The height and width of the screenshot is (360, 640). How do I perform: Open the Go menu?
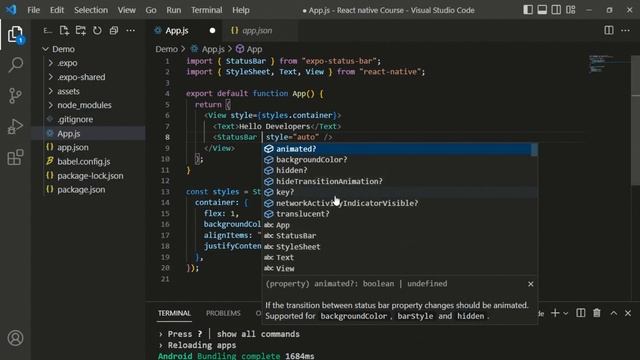coord(151,10)
